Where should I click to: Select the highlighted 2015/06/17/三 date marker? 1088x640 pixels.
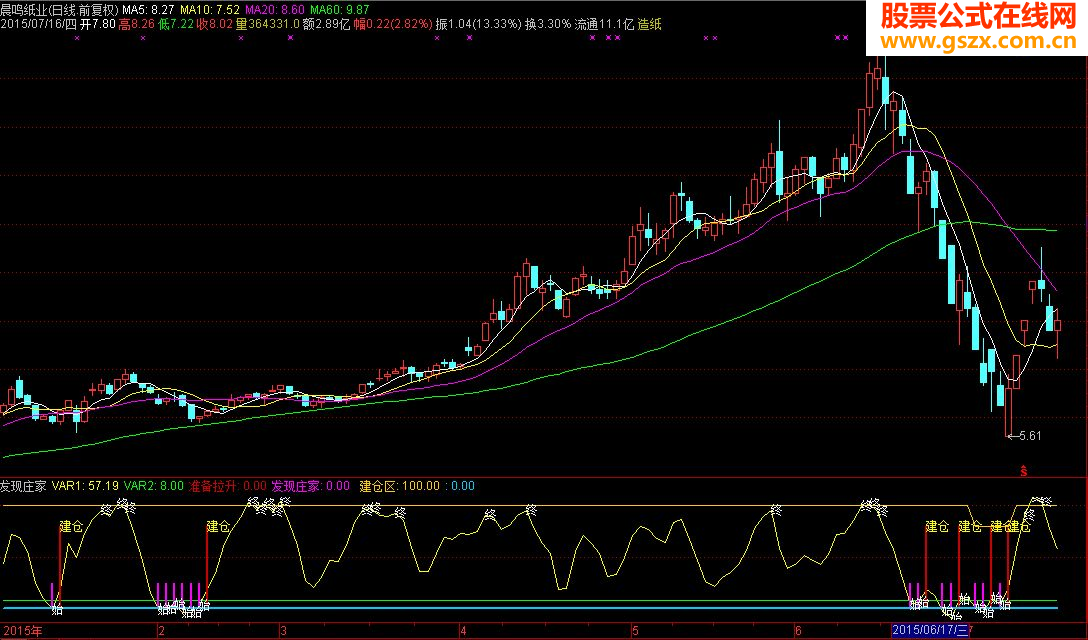tap(930, 630)
